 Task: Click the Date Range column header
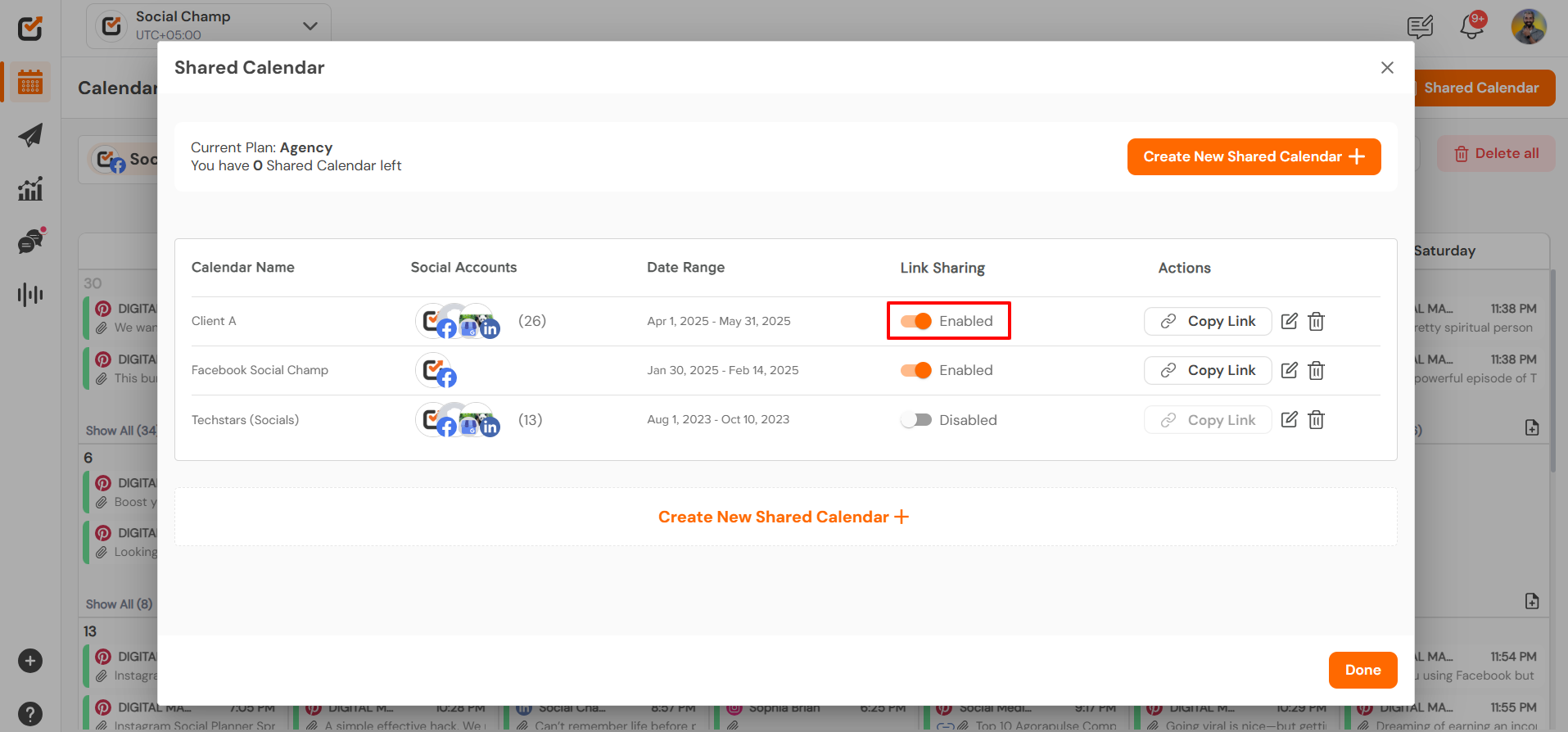[685, 267]
